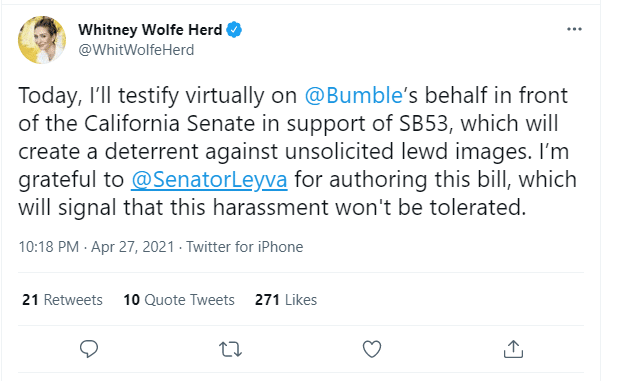Click the @WhitWolfeHerd handle
The width and height of the screenshot is (620, 381).
136,50
